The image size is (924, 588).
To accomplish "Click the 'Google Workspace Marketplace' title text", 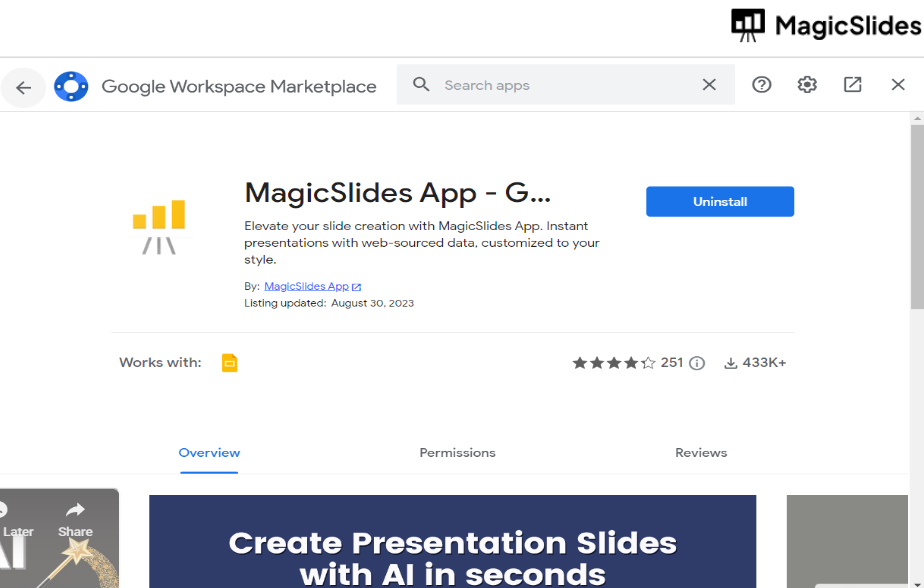I will [239, 87].
